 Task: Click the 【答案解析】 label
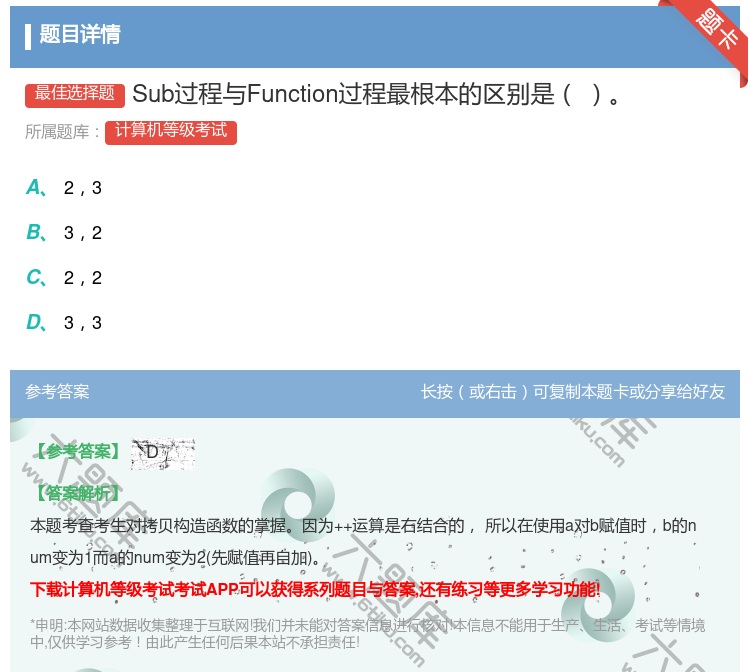coord(77,493)
